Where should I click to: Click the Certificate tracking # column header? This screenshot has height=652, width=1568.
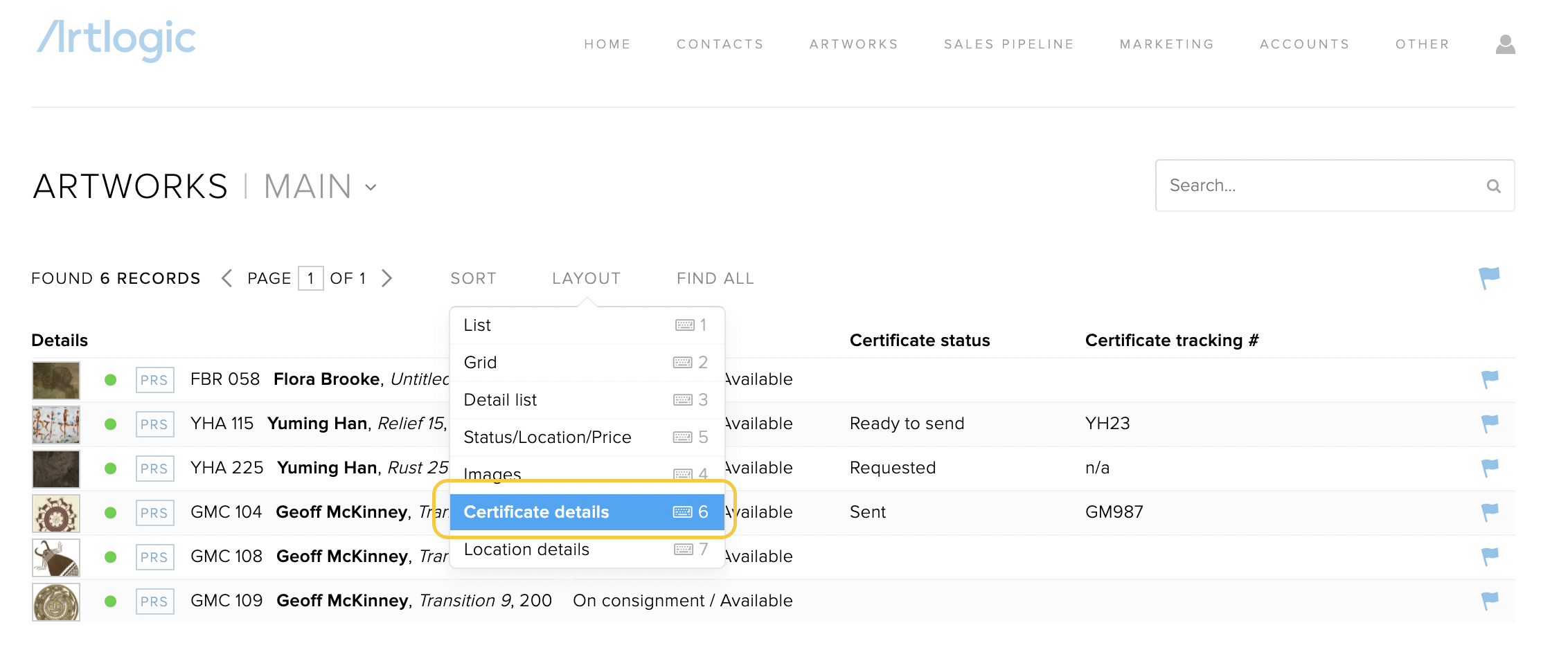(x=1172, y=341)
